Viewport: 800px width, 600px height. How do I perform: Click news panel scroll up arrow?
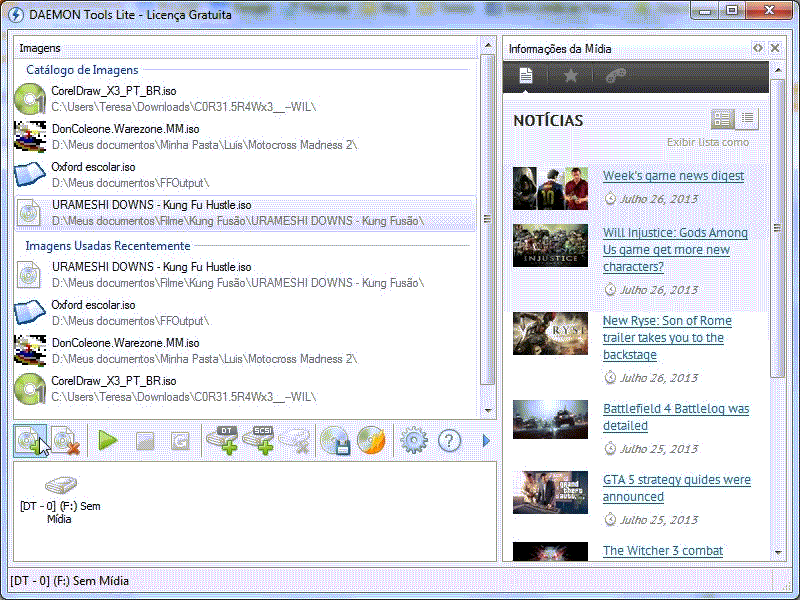pyautogui.click(x=778, y=69)
